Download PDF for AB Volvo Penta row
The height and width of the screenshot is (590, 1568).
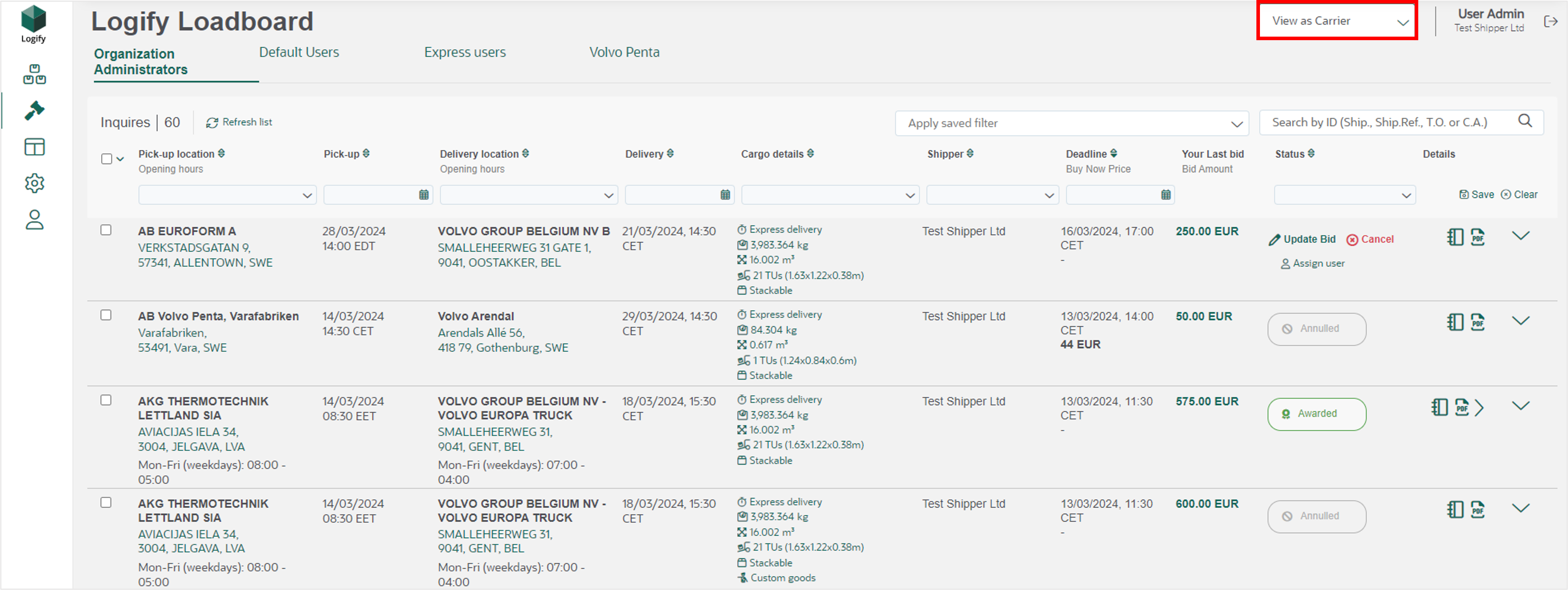tap(1478, 322)
